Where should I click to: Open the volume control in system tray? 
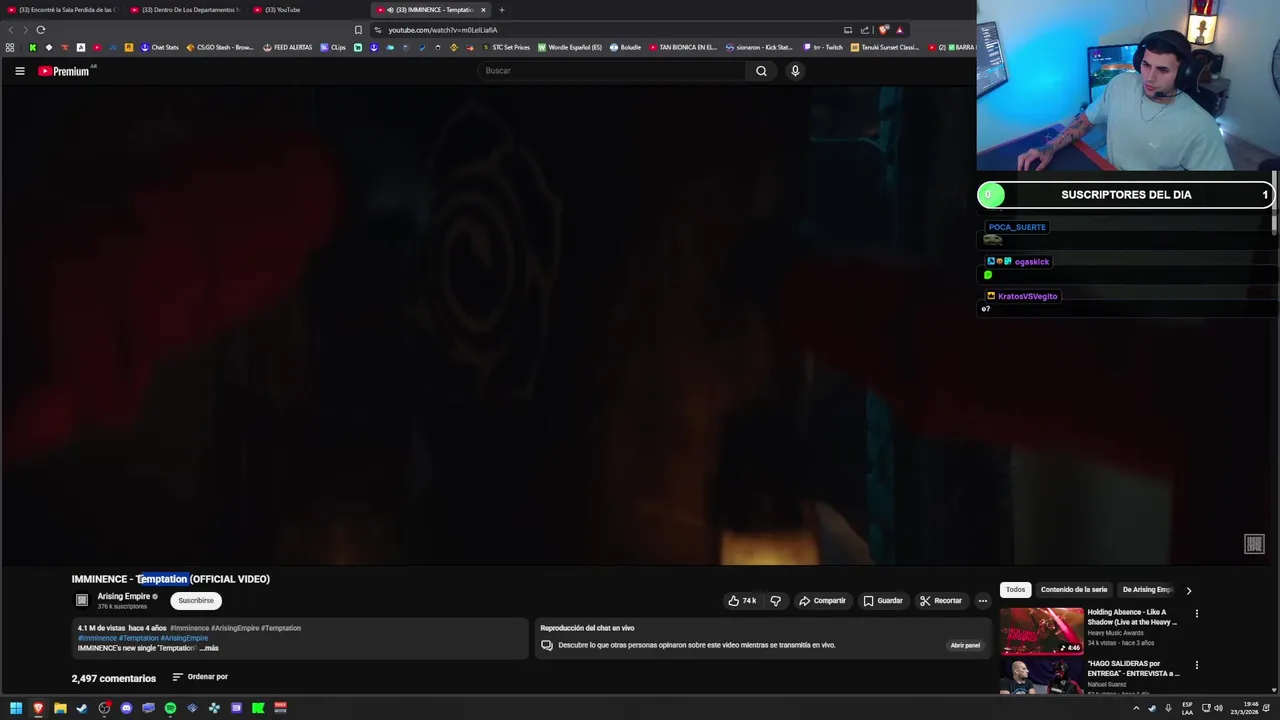pyautogui.click(x=1218, y=708)
